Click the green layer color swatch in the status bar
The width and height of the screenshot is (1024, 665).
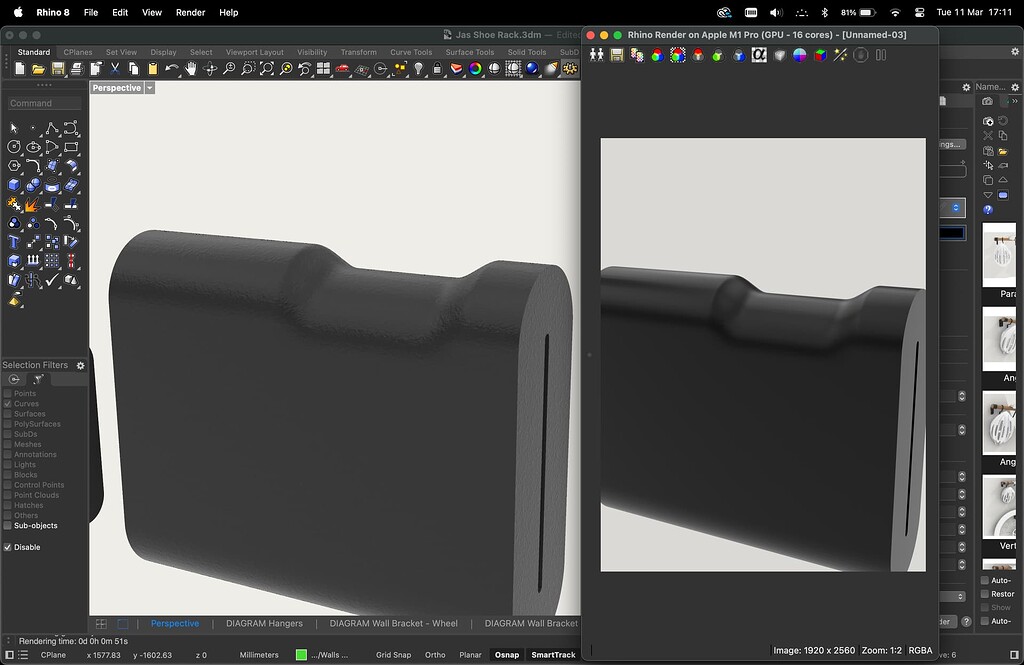[x=301, y=655]
